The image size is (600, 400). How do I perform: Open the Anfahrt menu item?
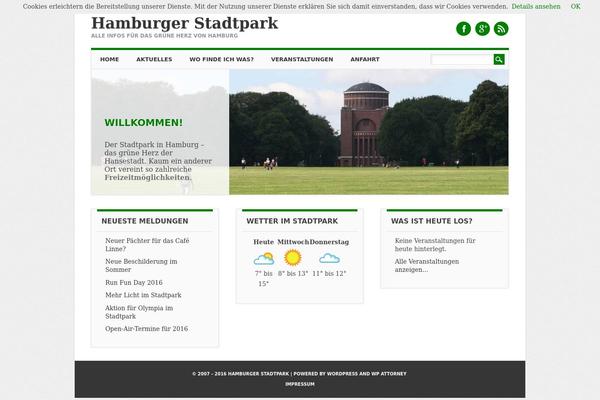point(365,59)
